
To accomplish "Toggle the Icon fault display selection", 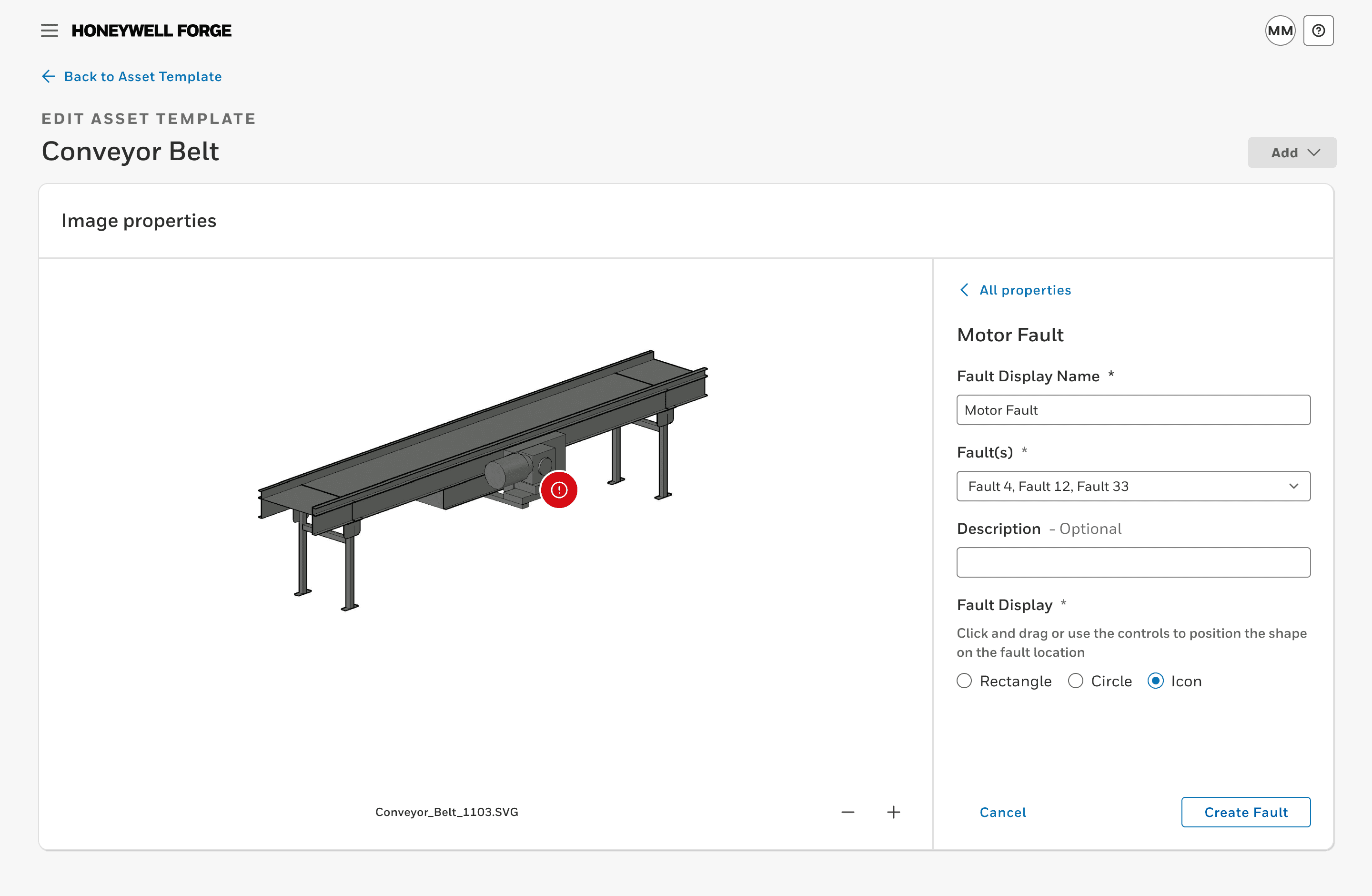I will [x=1154, y=681].
